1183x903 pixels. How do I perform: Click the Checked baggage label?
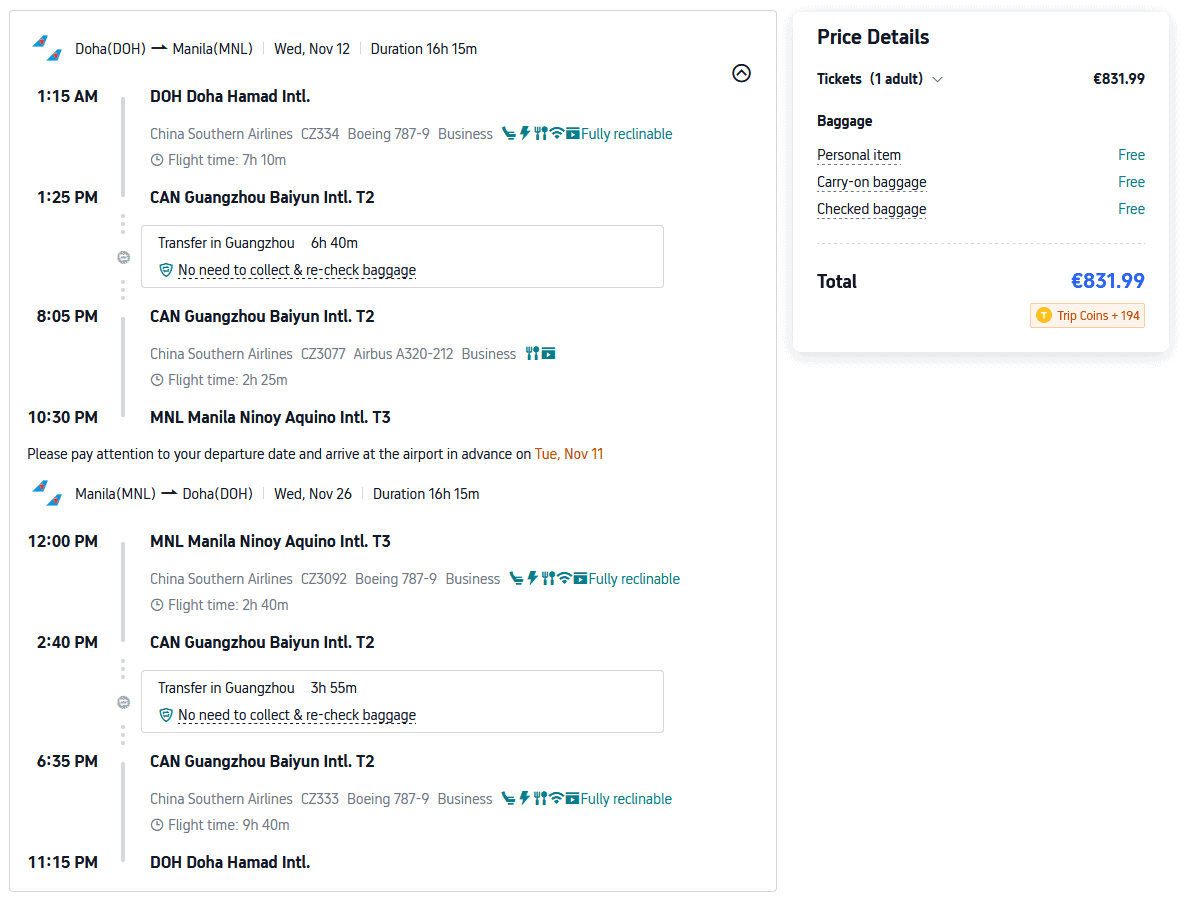[871, 209]
